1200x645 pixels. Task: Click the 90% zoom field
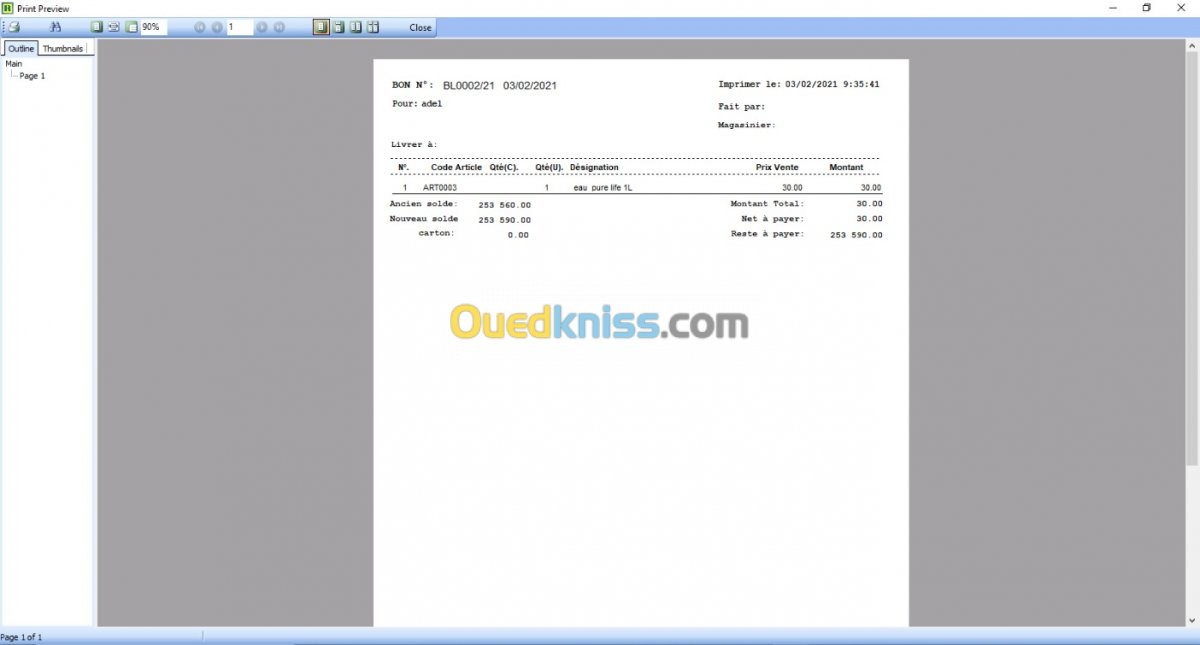pos(153,27)
